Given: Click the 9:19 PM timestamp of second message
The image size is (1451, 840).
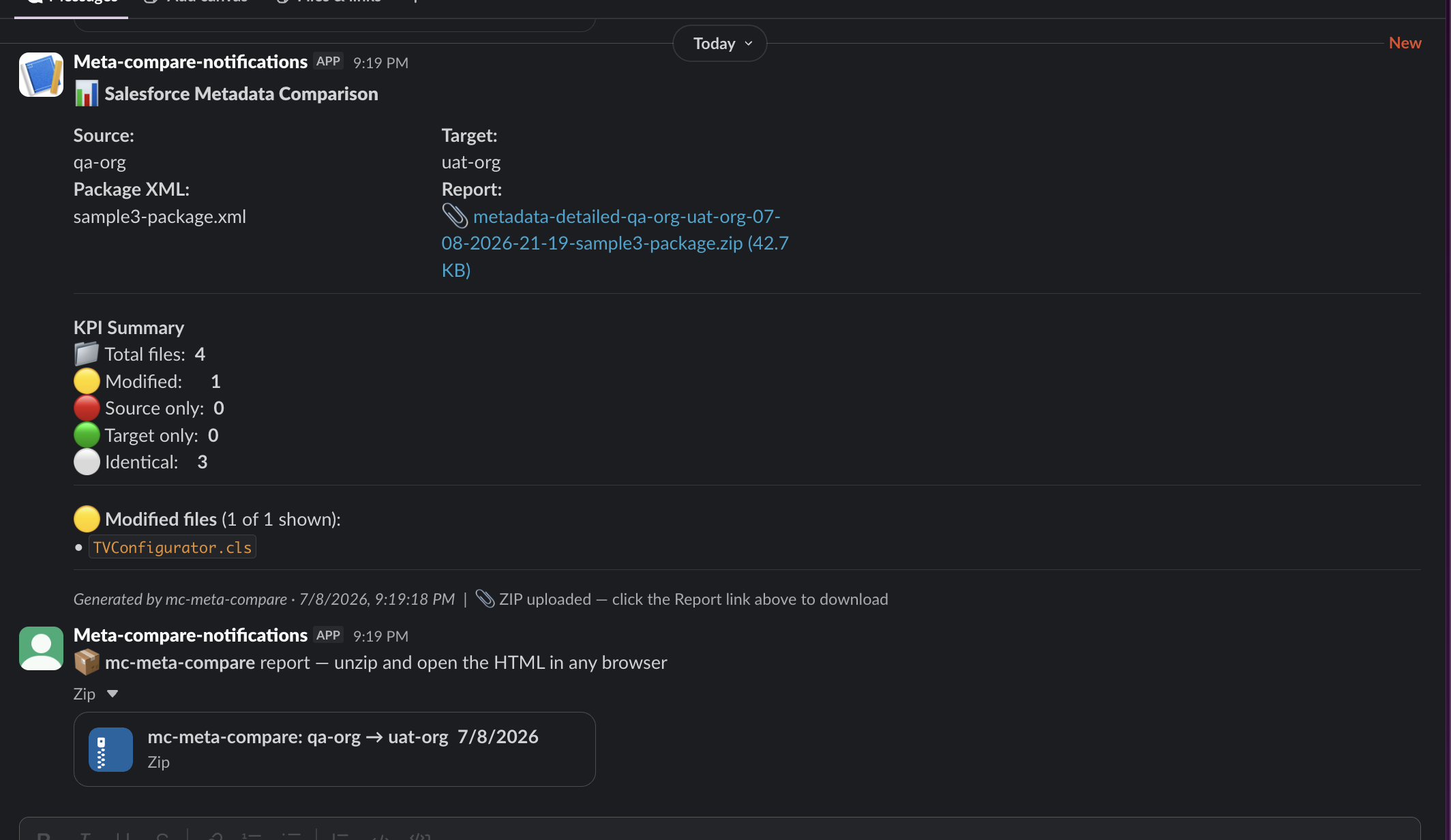Looking at the screenshot, I should [x=380, y=636].
